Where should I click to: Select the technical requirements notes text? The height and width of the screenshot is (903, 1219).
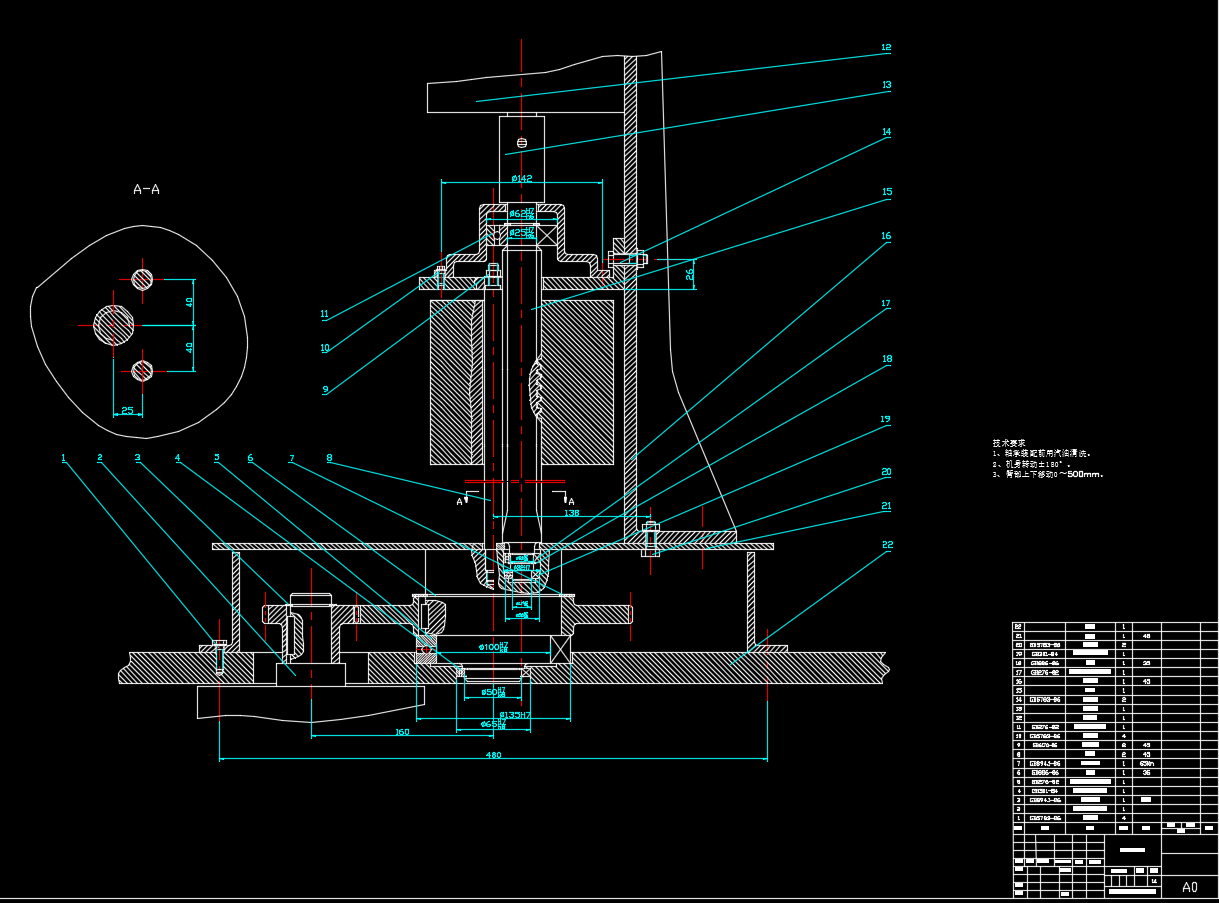[1047, 459]
